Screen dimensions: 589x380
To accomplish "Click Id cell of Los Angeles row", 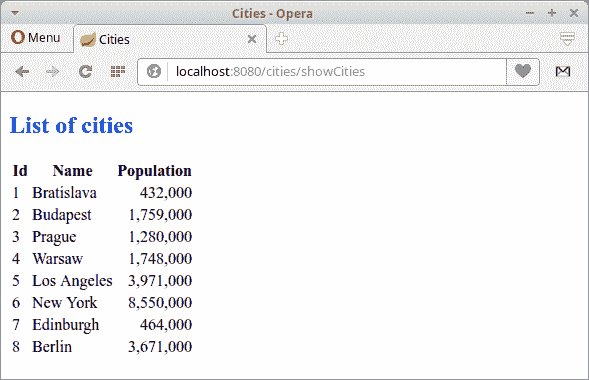I will pos(16,281).
